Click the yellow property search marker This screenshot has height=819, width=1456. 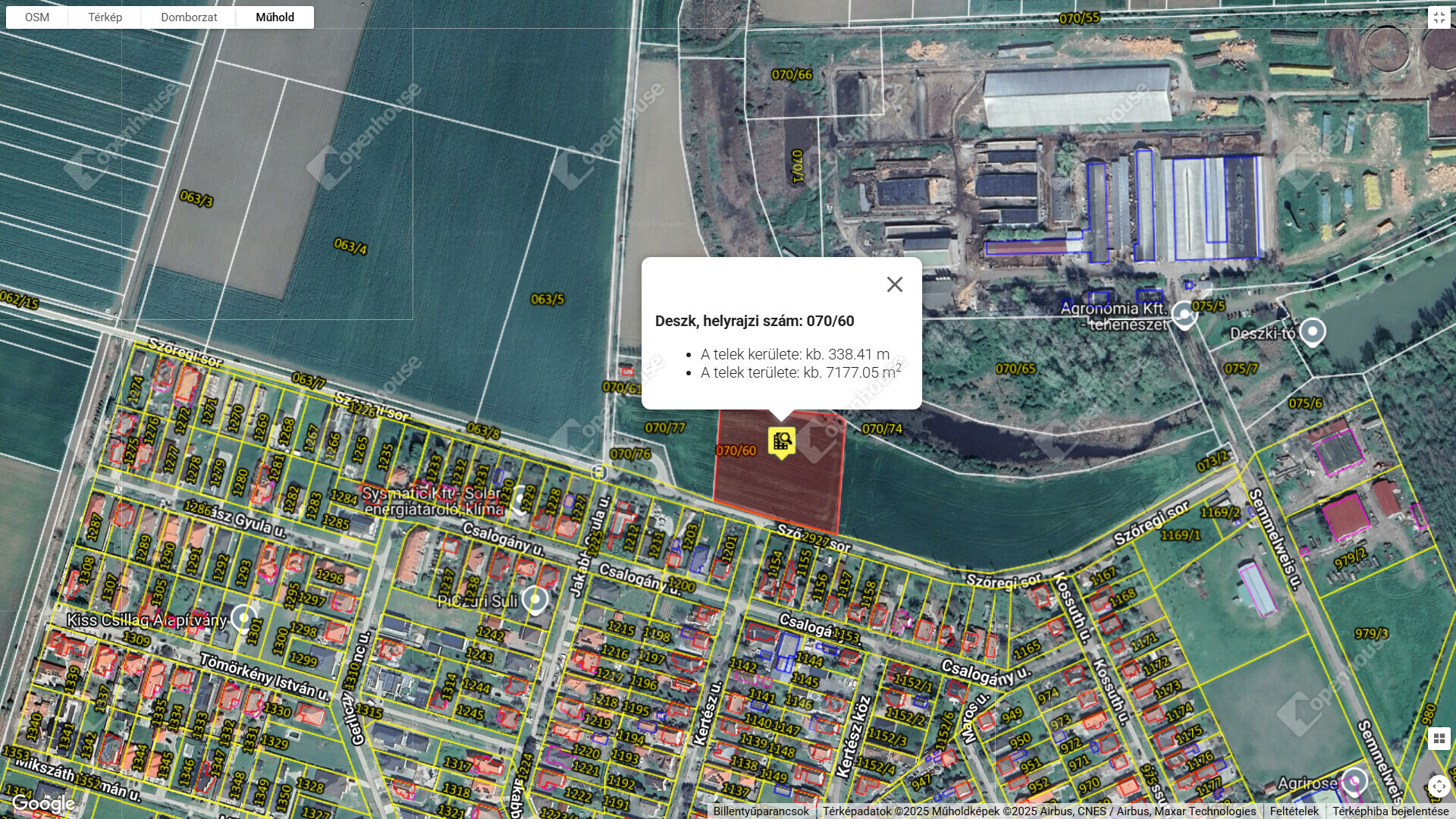click(781, 441)
